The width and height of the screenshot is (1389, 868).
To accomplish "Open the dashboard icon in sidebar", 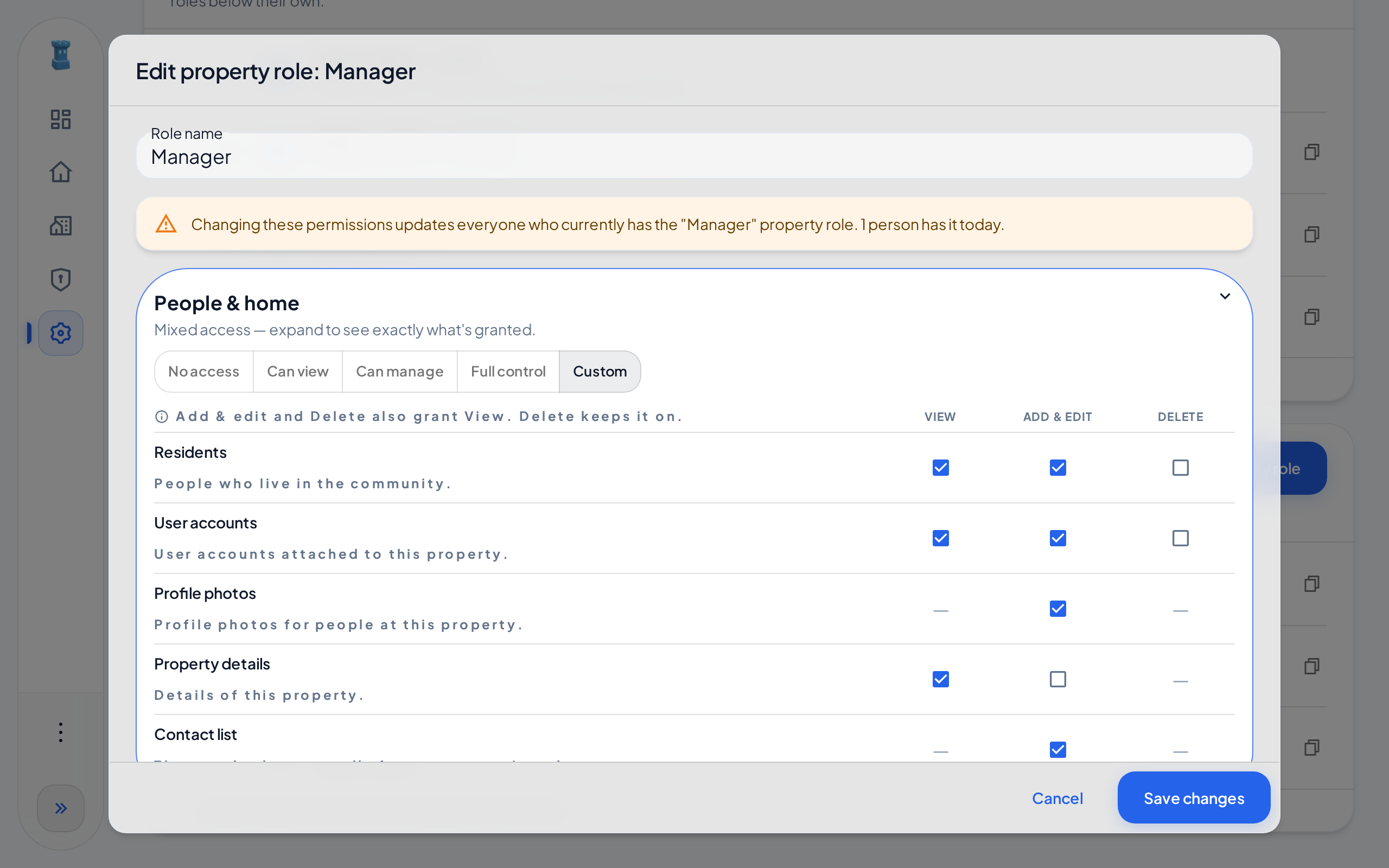I will point(60,119).
